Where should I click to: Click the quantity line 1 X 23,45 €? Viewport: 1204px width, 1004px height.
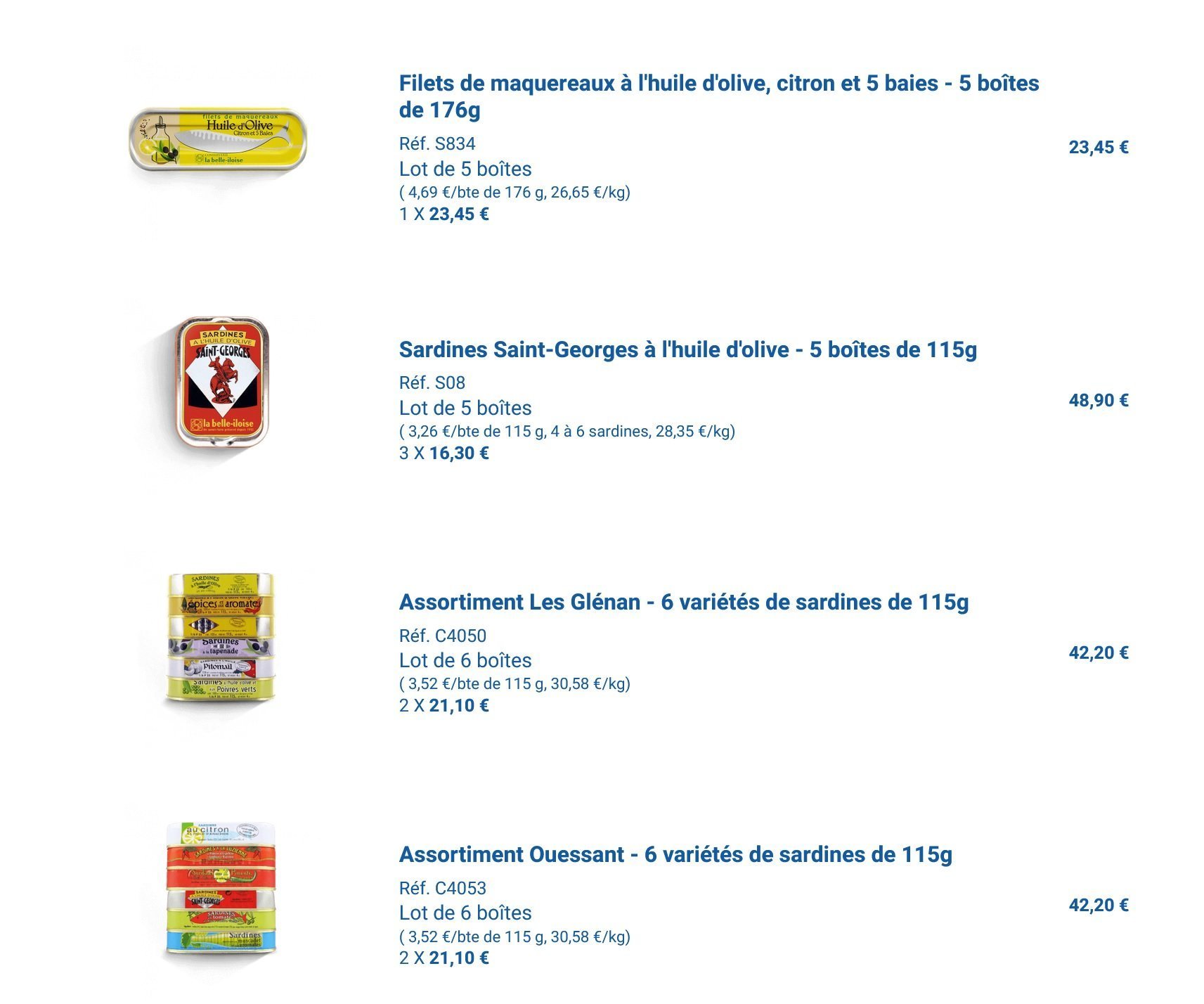(444, 214)
